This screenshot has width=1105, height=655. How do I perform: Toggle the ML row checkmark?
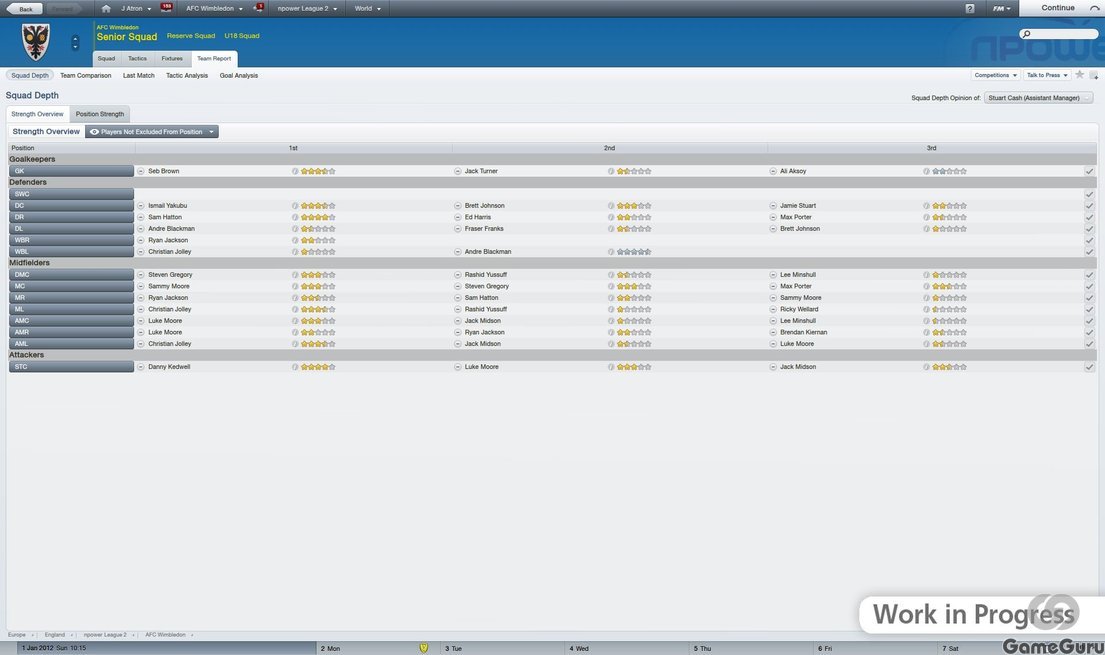point(1089,310)
